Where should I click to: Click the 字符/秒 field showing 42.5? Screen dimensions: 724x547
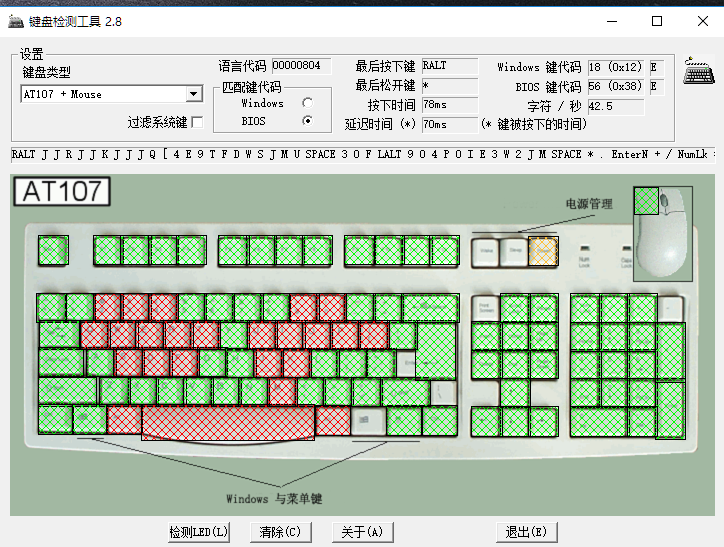pos(616,107)
